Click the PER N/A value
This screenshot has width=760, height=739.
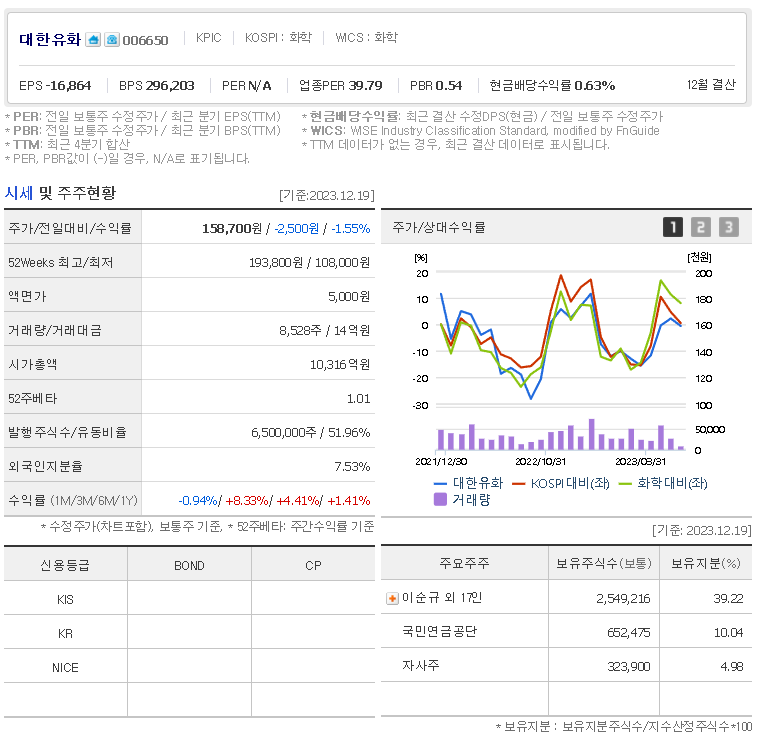[x=246, y=86]
